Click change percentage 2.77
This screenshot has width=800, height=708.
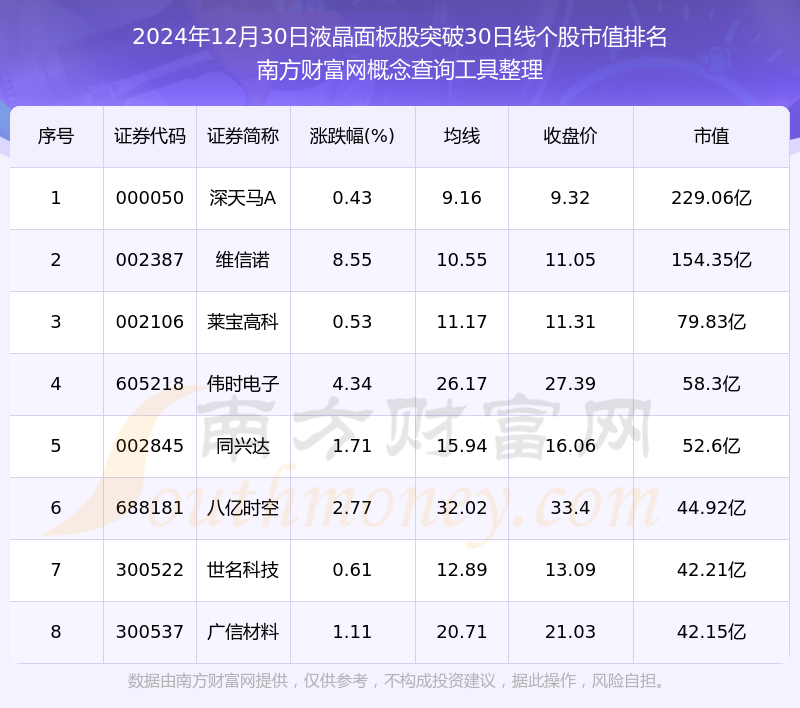tap(352, 508)
